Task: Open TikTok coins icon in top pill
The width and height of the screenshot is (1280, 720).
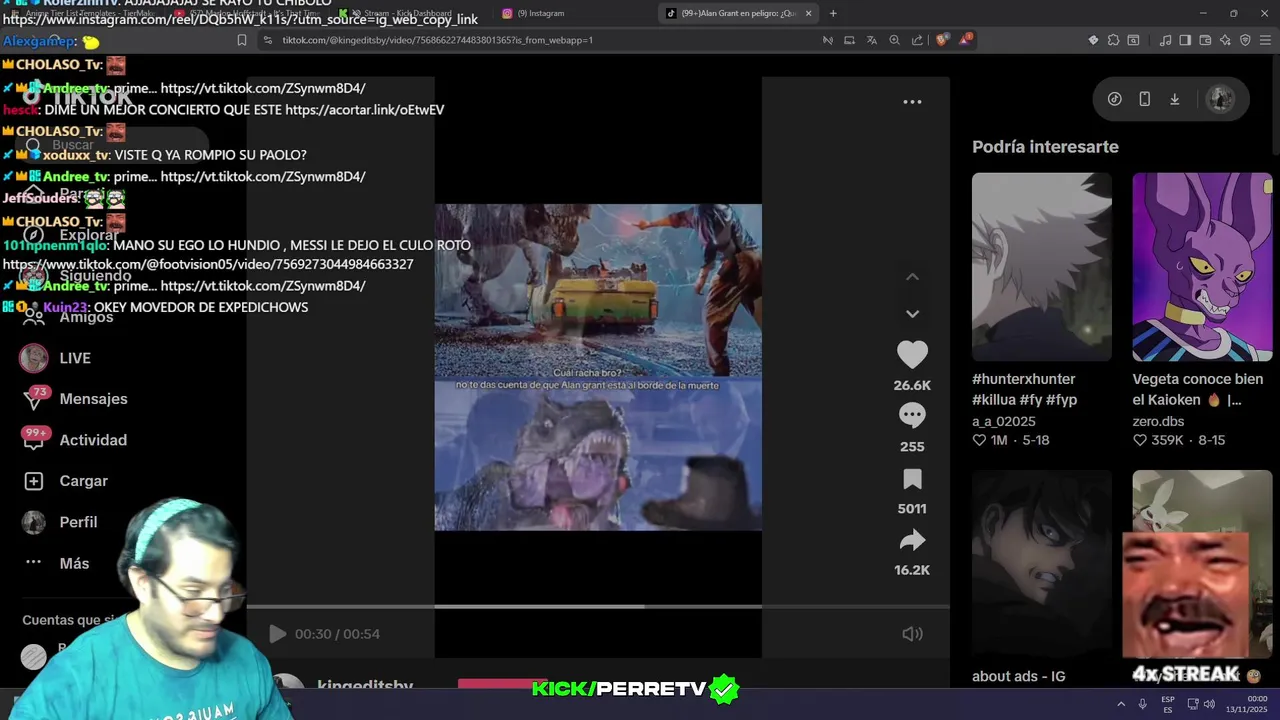Action: tap(1115, 99)
